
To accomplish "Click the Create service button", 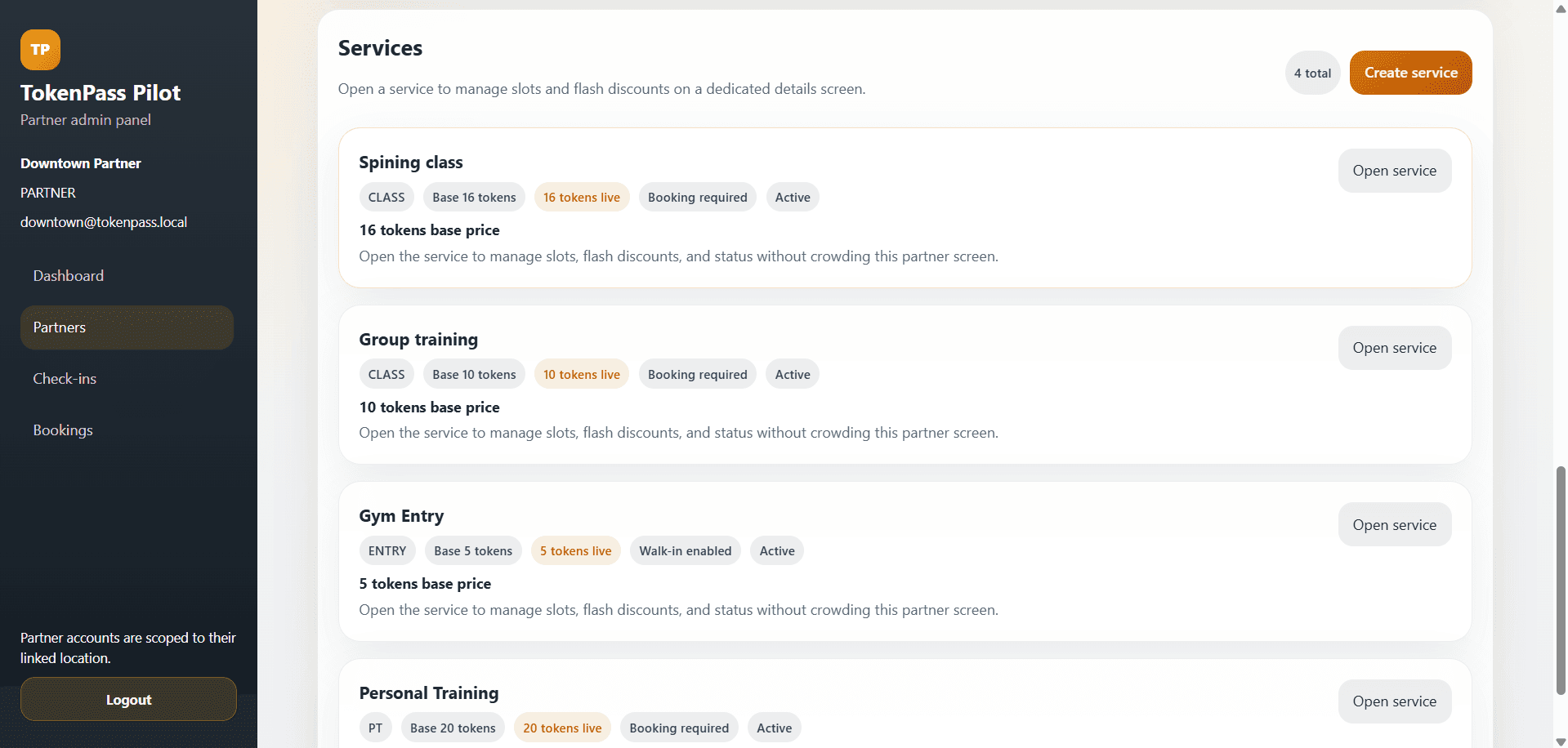I will (x=1410, y=72).
